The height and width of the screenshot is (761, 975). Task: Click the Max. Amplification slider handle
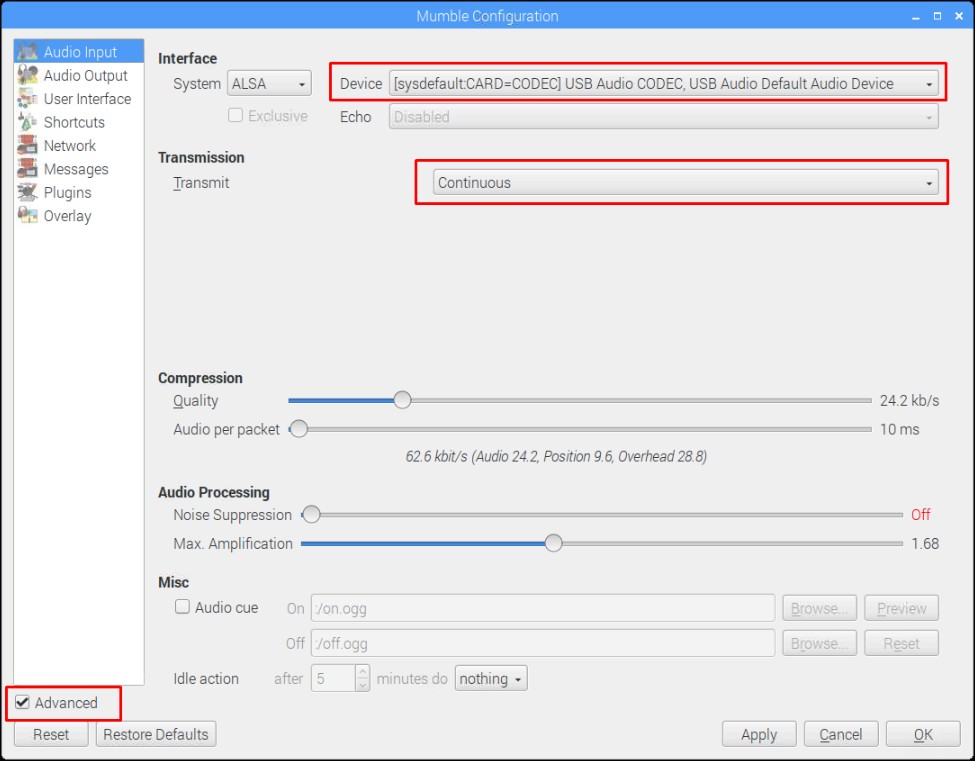tap(553, 543)
